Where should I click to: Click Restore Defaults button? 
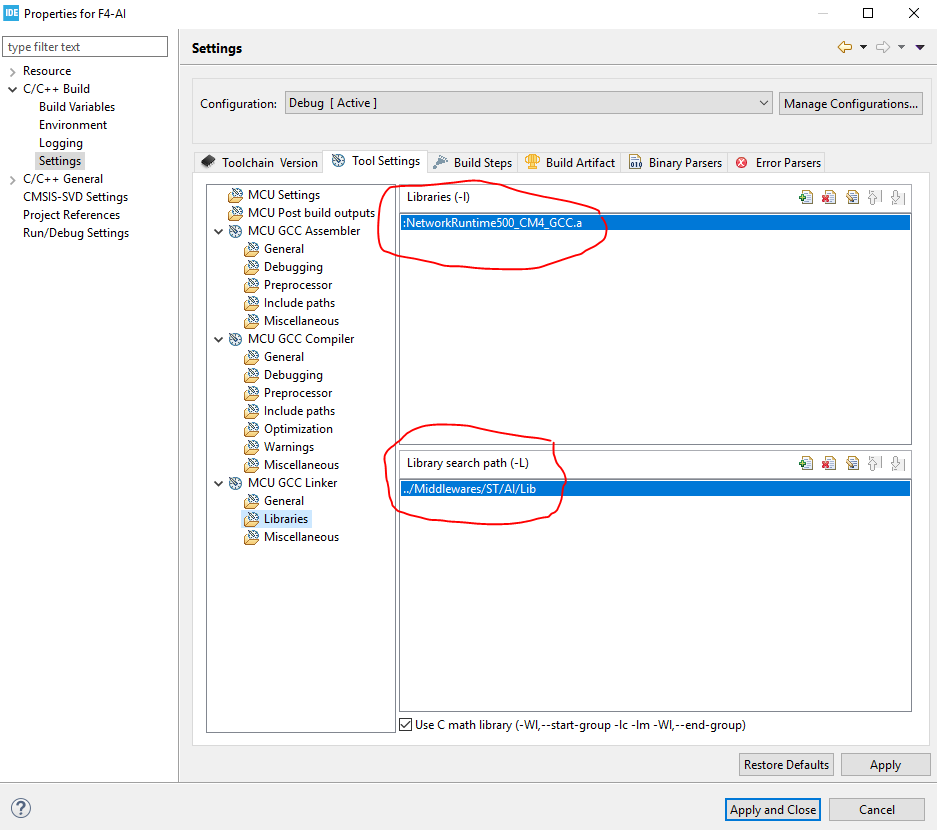pyautogui.click(x=786, y=765)
